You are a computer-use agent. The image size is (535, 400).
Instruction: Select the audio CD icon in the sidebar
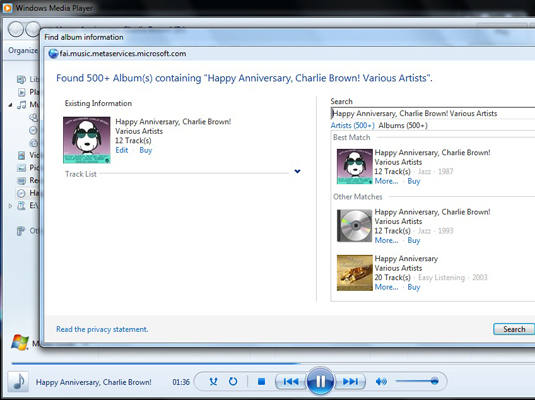21,193
